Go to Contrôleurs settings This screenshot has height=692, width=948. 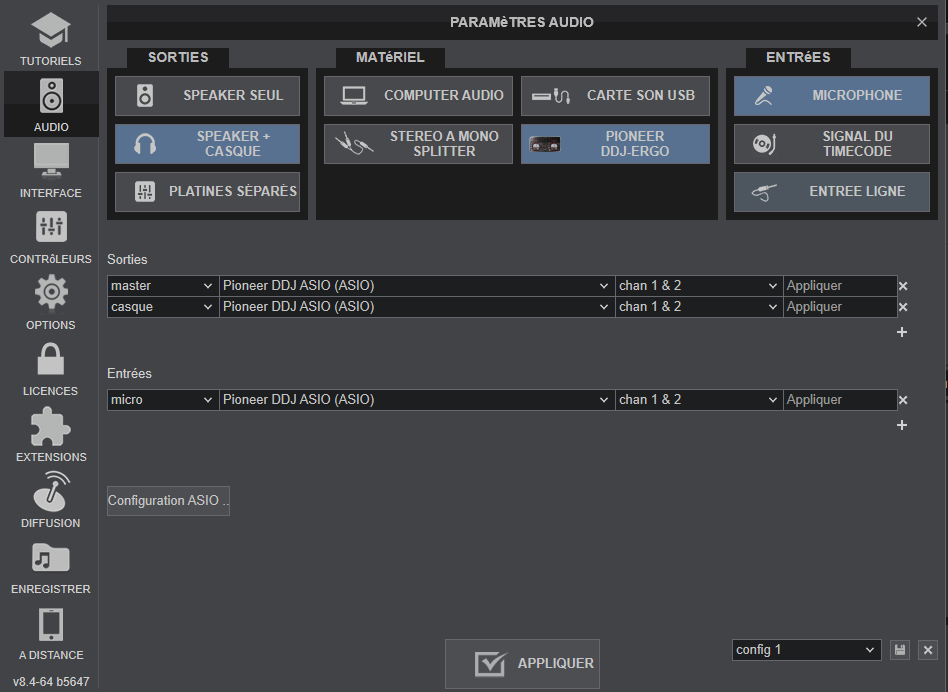tap(50, 237)
